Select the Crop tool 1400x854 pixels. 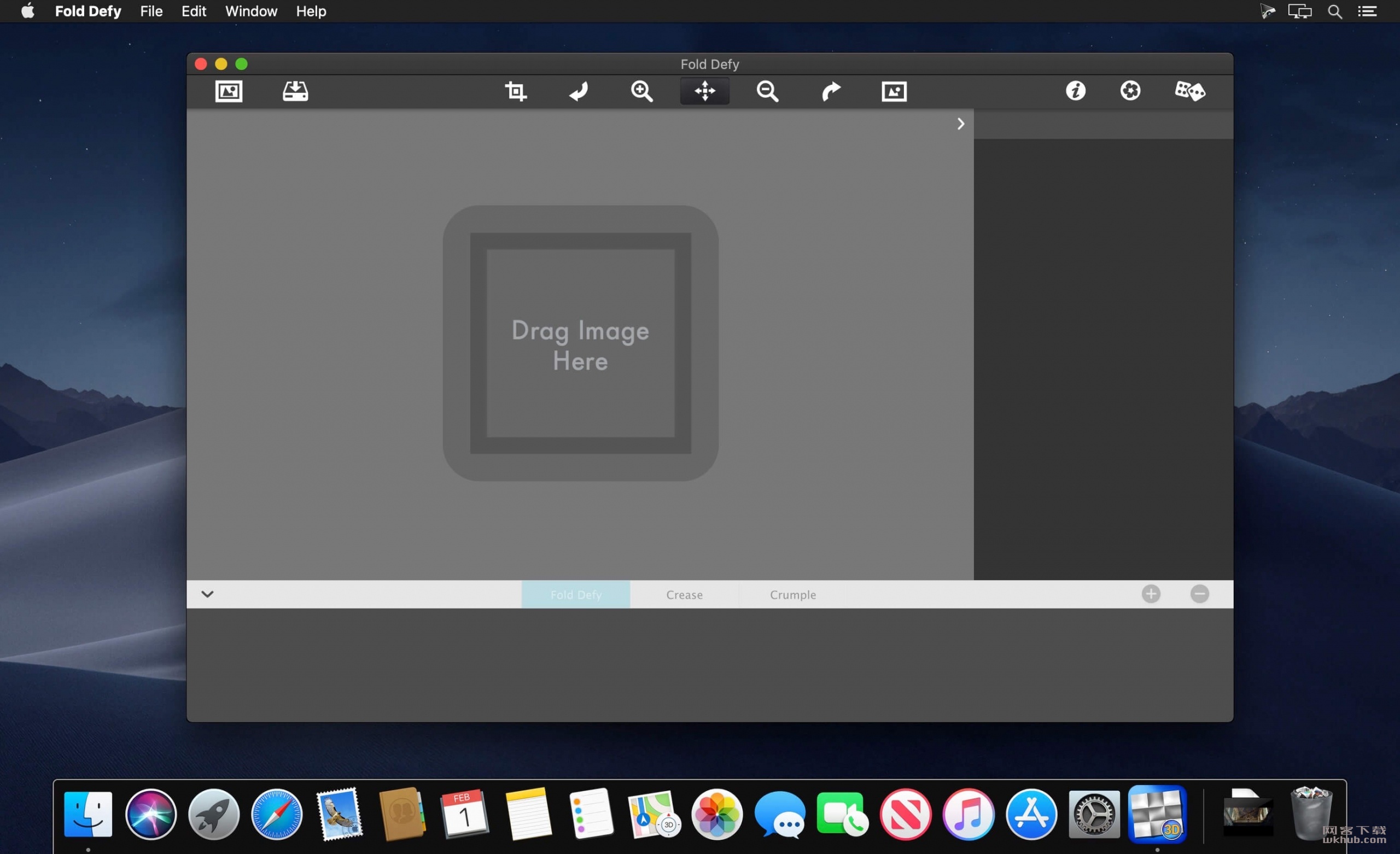pos(516,91)
